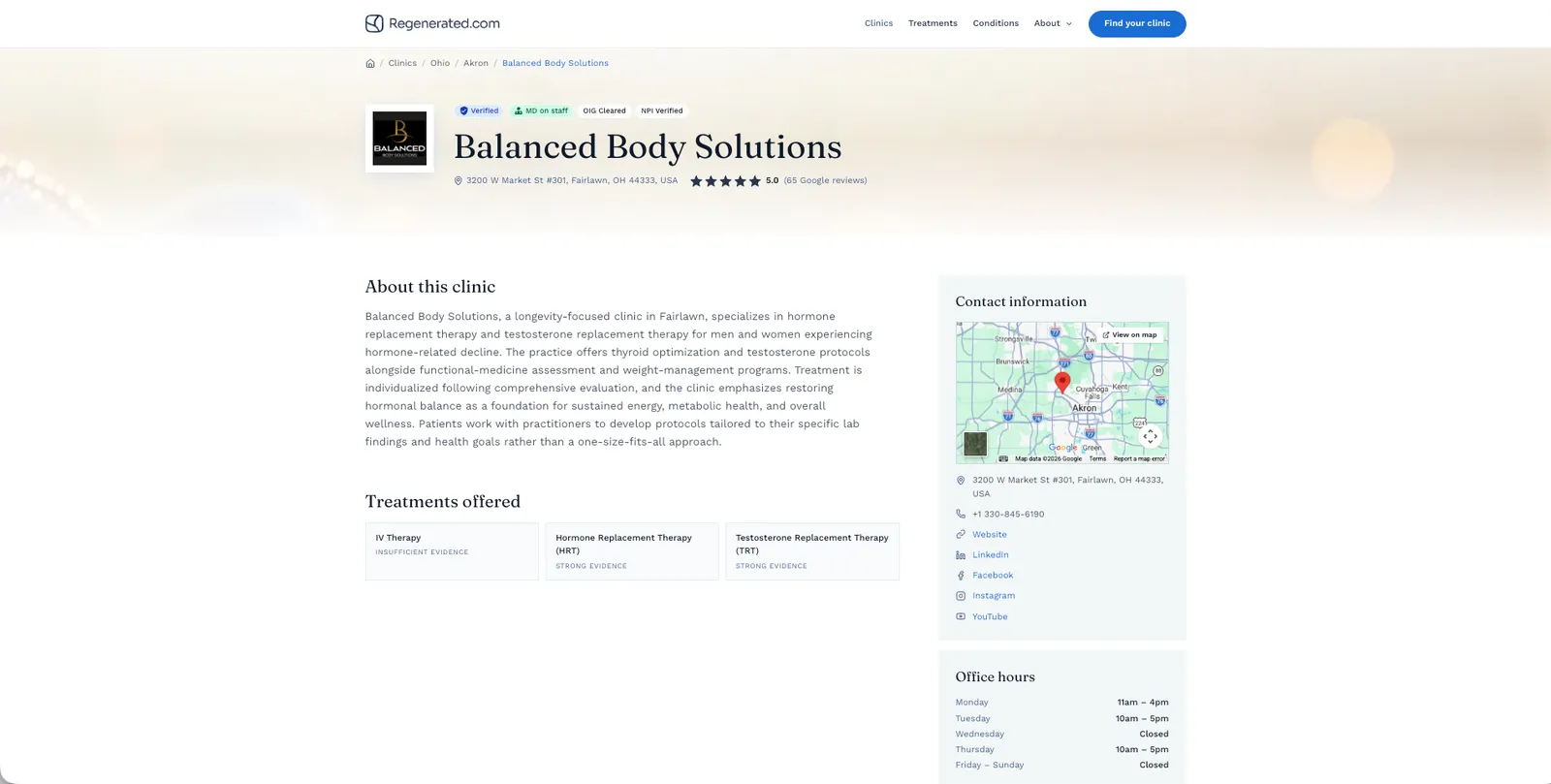Click the Verified shield badge
Screen dimensions: 1551x784
(479, 110)
